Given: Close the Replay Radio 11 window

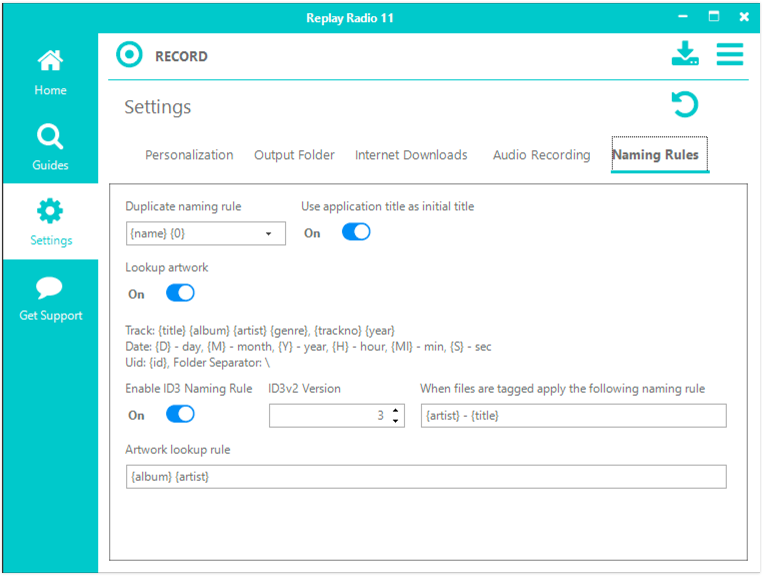Looking at the screenshot, I should click(x=744, y=17).
